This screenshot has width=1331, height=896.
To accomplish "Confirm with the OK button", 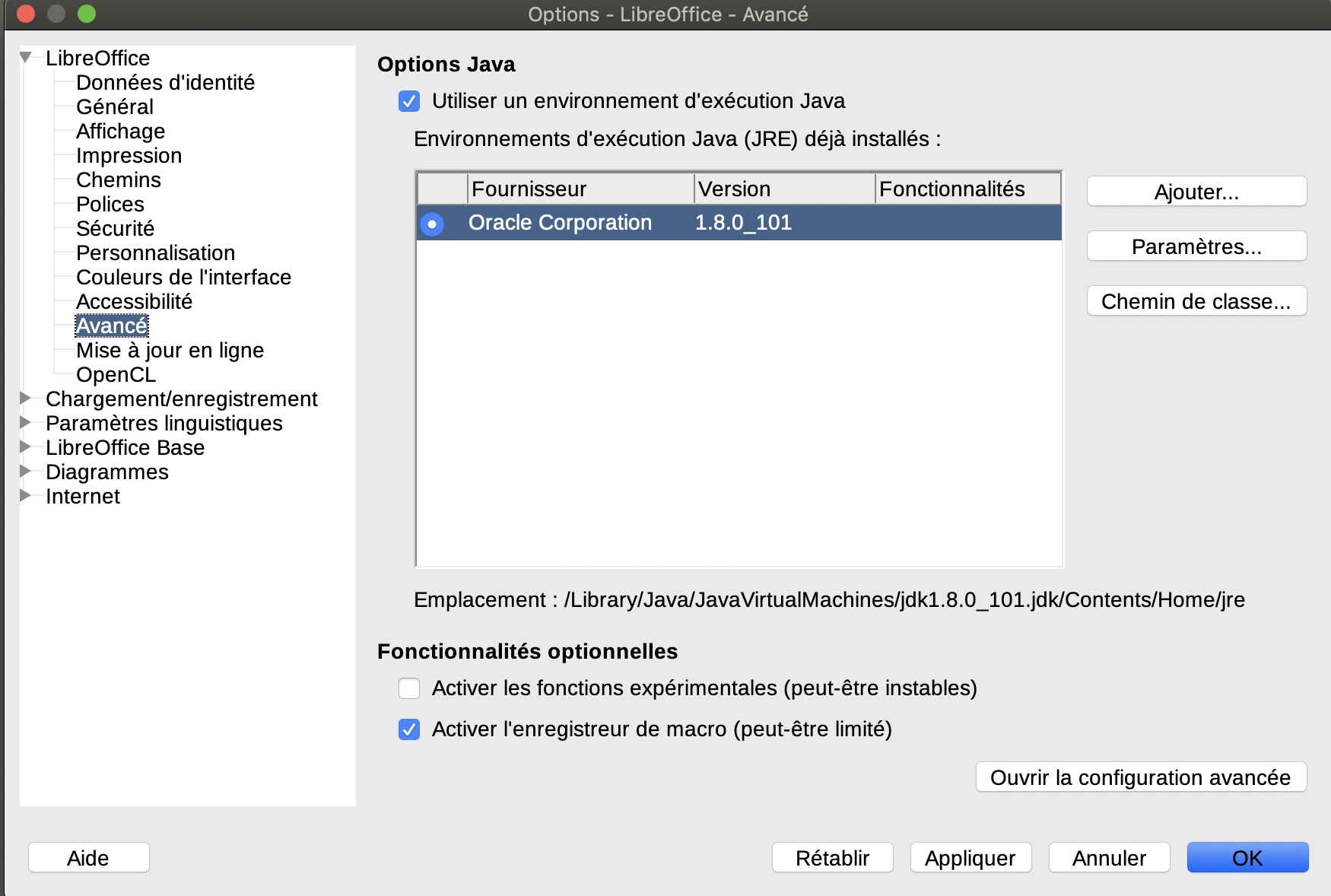I will (x=1247, y=858).
